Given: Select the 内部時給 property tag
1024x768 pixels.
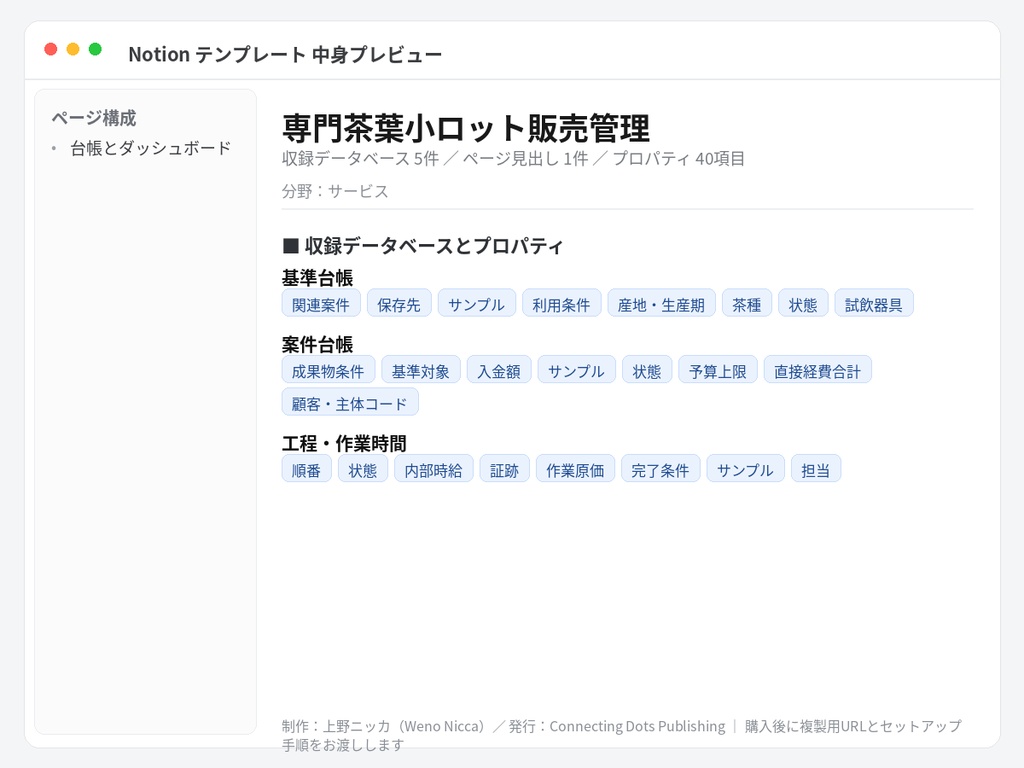Looking at the screenshot, I should click(434, 470).
